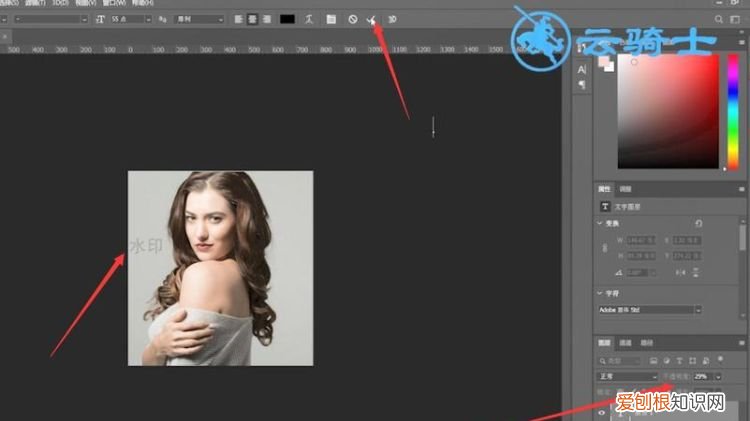This screenshot has height=421, width=750.
Task: Open the font size dropdown
Action: (x=148, y=19)
